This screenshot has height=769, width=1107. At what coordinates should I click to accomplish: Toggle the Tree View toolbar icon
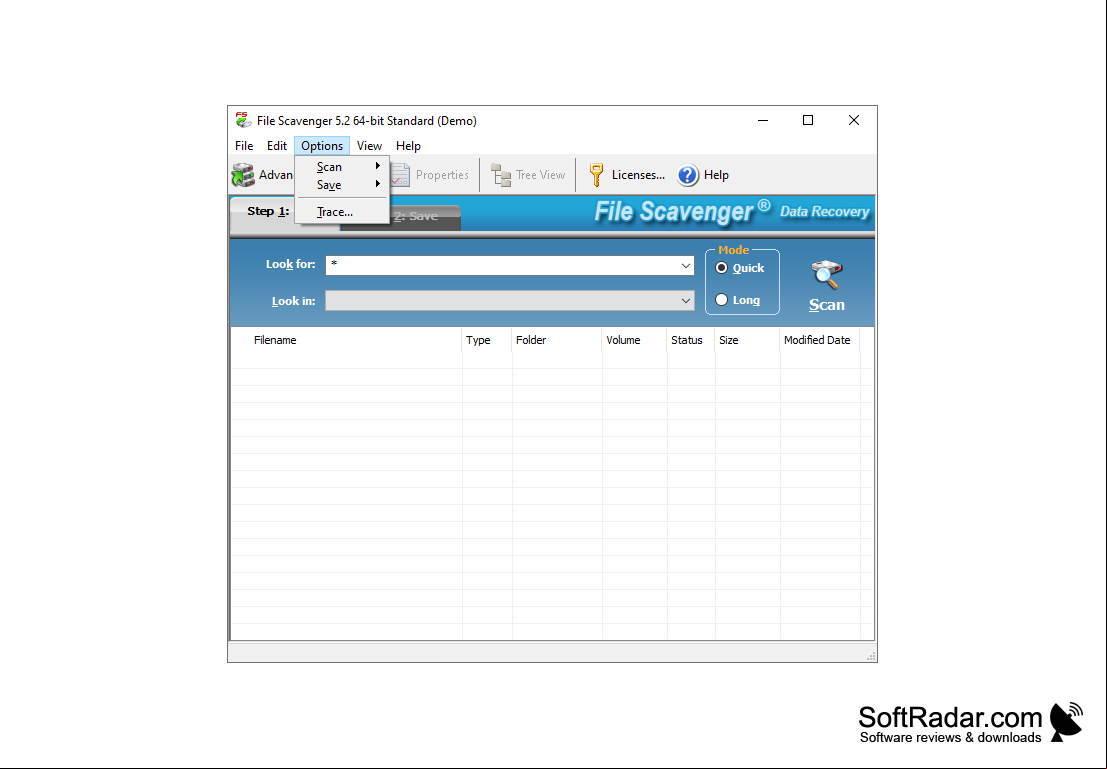501,175
